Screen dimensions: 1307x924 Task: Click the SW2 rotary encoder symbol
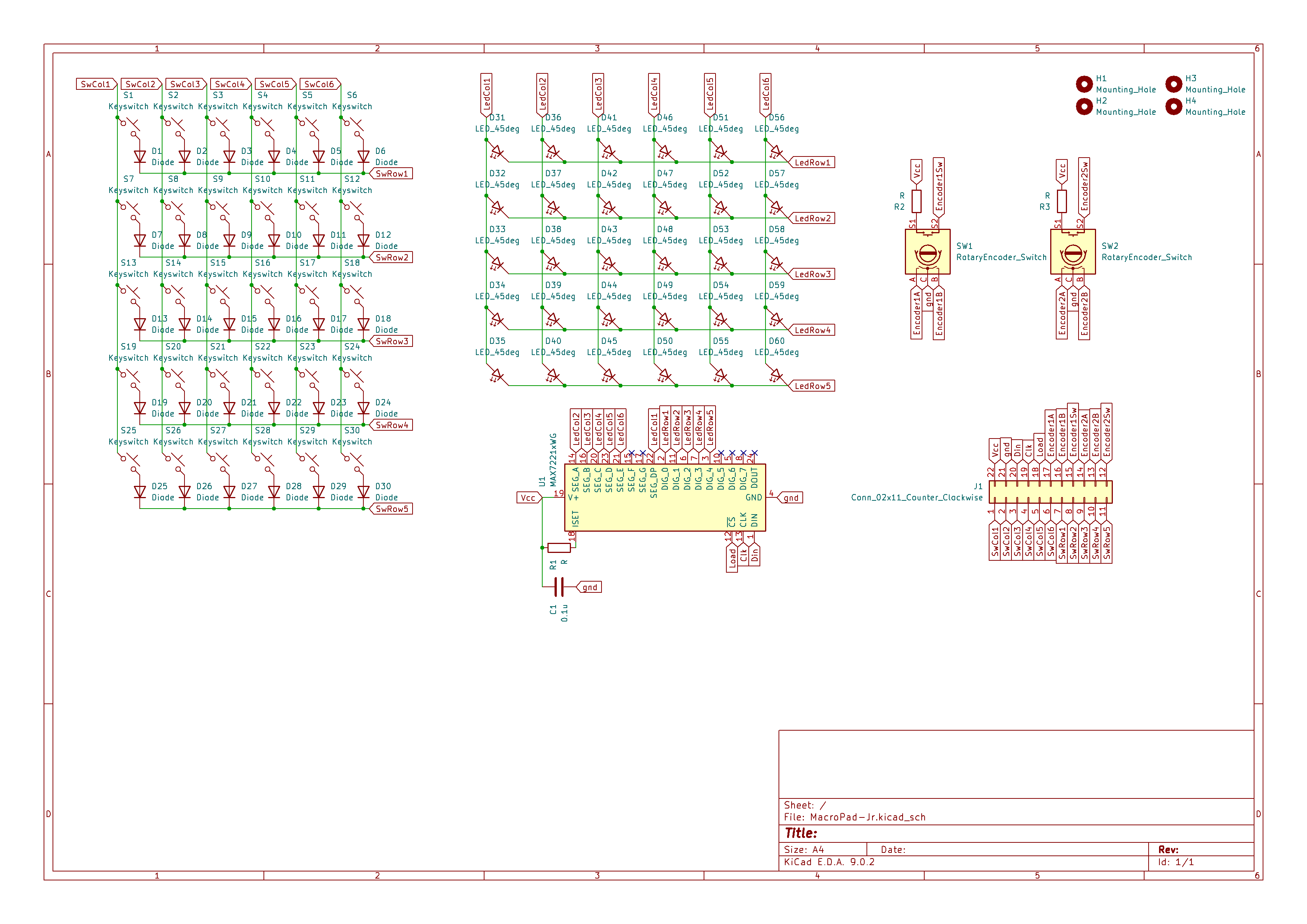(1073, 252)
